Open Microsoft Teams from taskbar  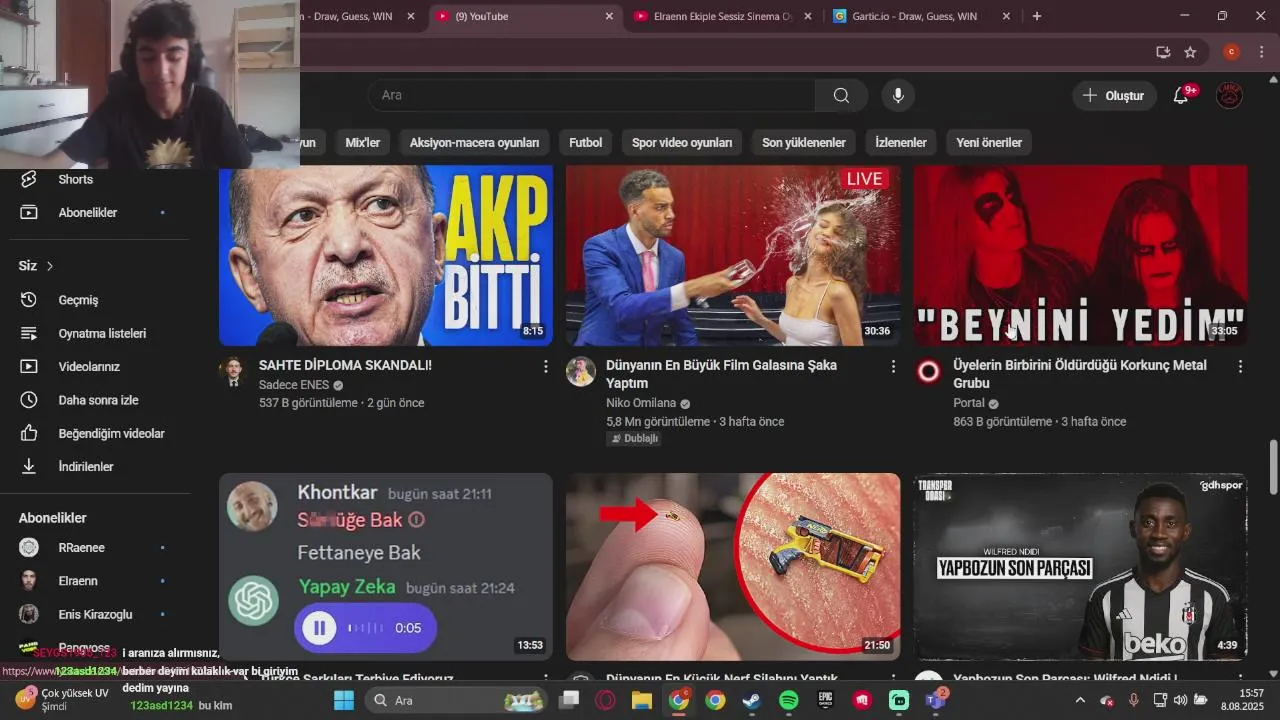935,700
